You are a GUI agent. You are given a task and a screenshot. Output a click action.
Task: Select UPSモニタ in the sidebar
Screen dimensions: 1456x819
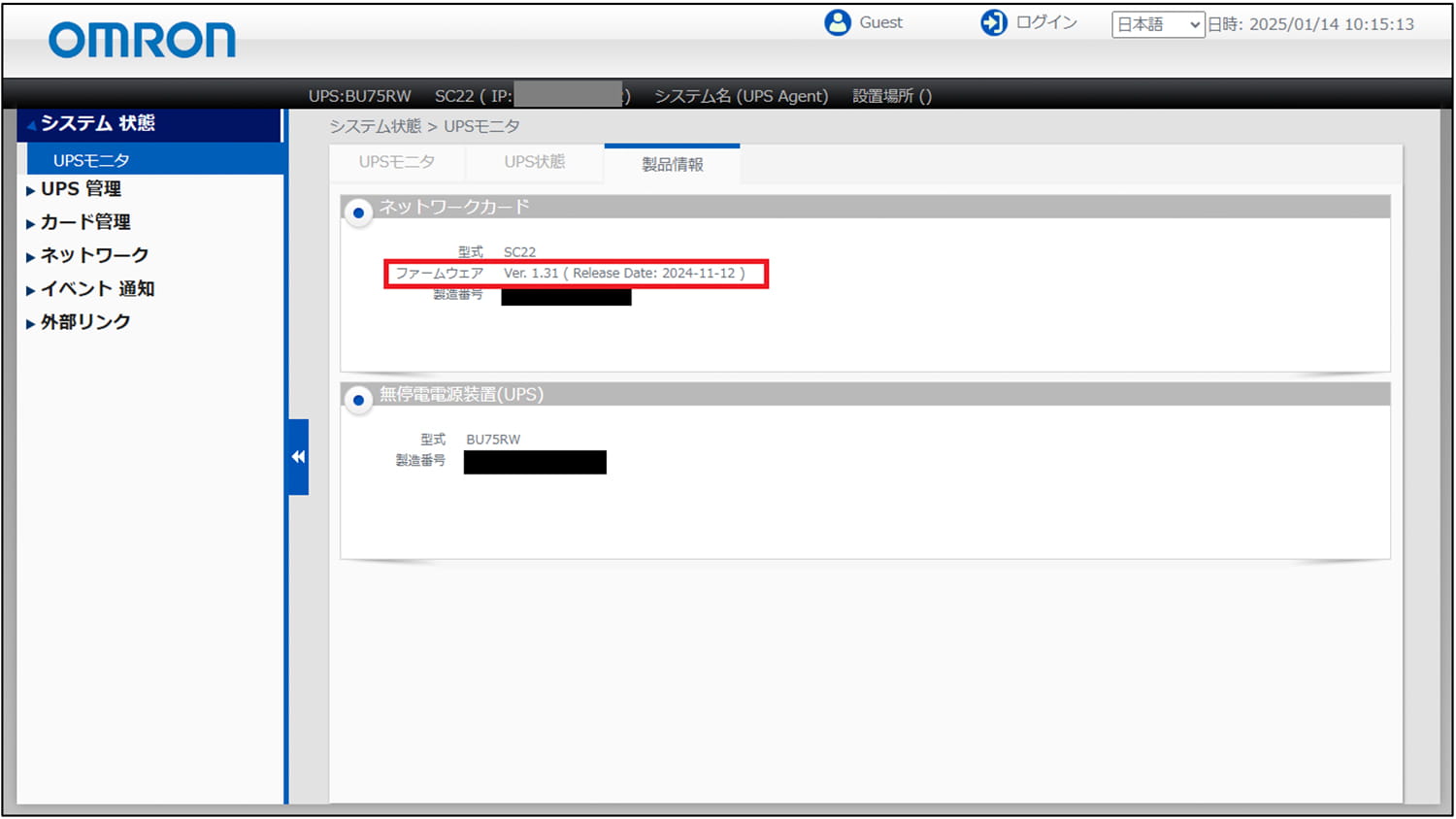[91, 160]
